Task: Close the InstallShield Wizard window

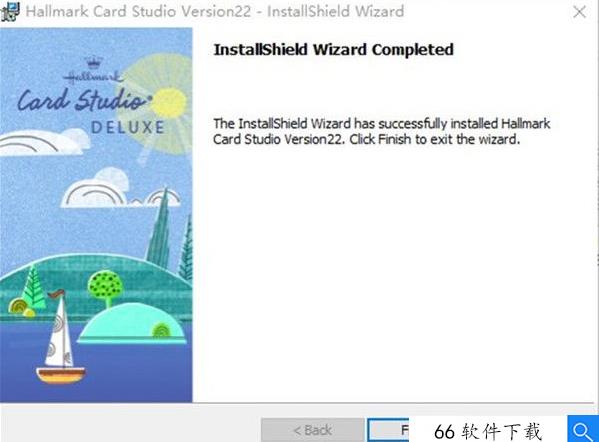Action: pos(580,12)
